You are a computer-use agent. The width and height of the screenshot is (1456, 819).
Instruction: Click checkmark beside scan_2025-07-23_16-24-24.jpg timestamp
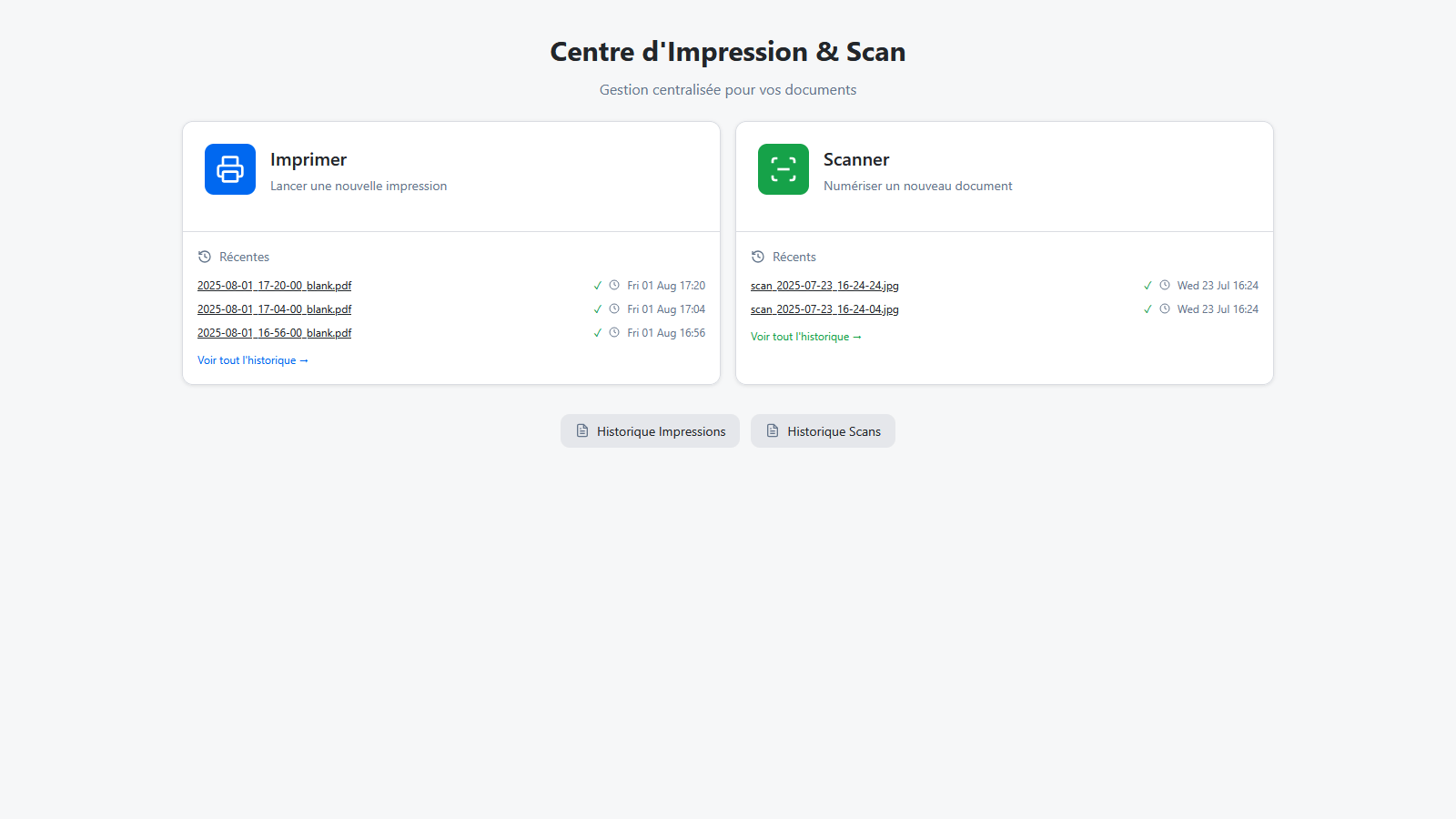(x=1148, y=286)
